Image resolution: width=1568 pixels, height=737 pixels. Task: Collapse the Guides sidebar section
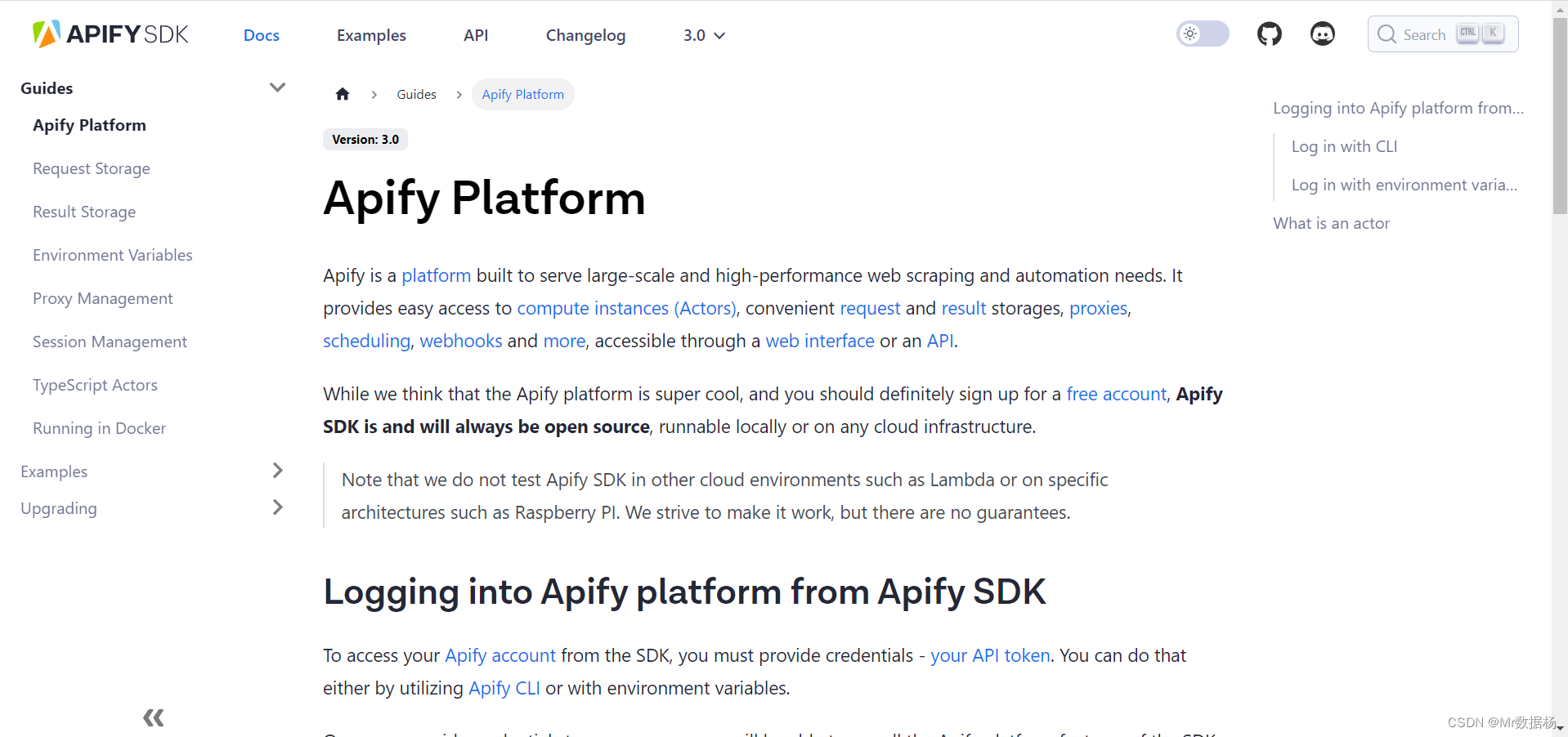(x=277, y=87)
